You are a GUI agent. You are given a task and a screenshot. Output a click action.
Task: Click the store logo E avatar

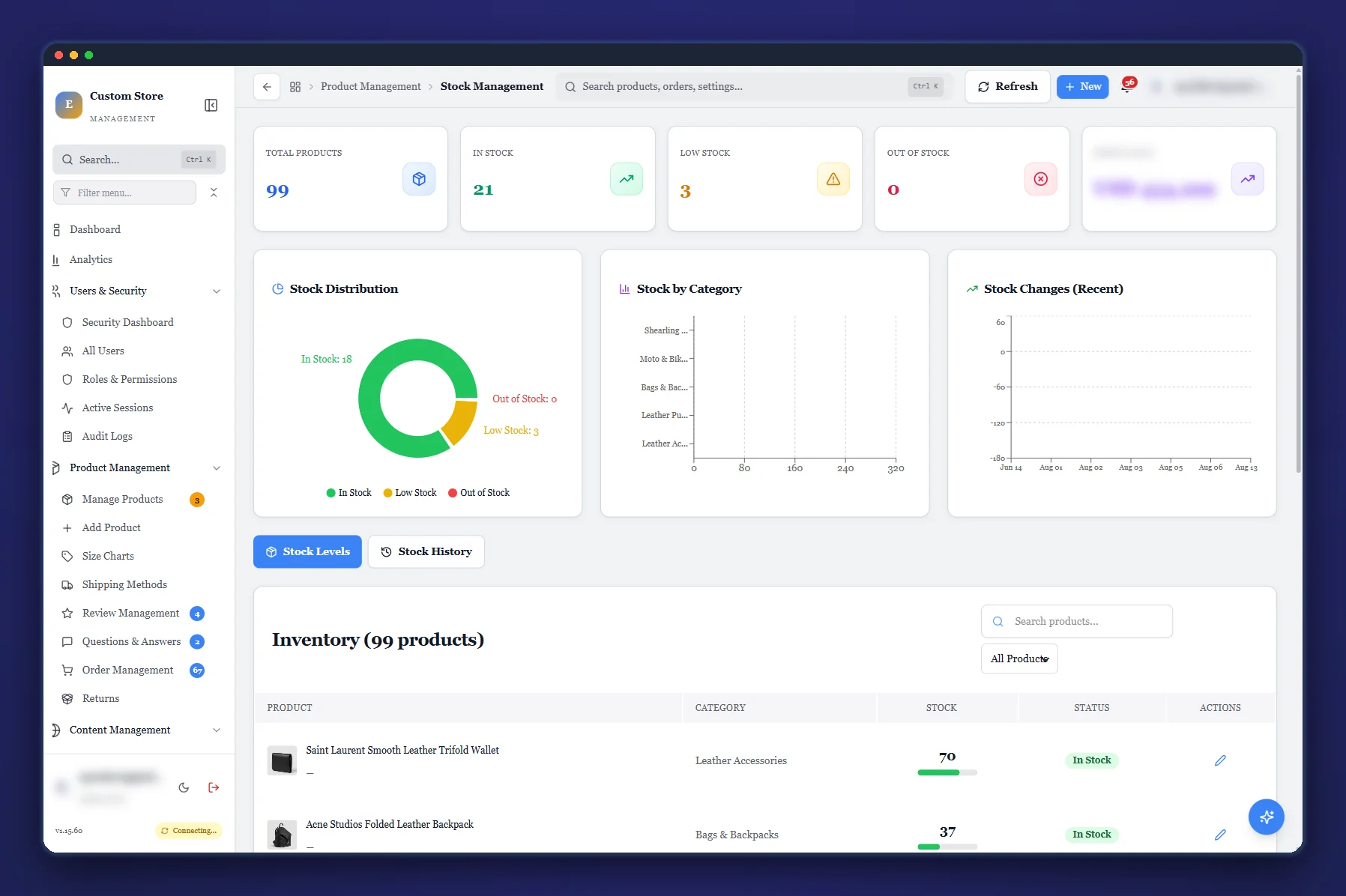69,105
